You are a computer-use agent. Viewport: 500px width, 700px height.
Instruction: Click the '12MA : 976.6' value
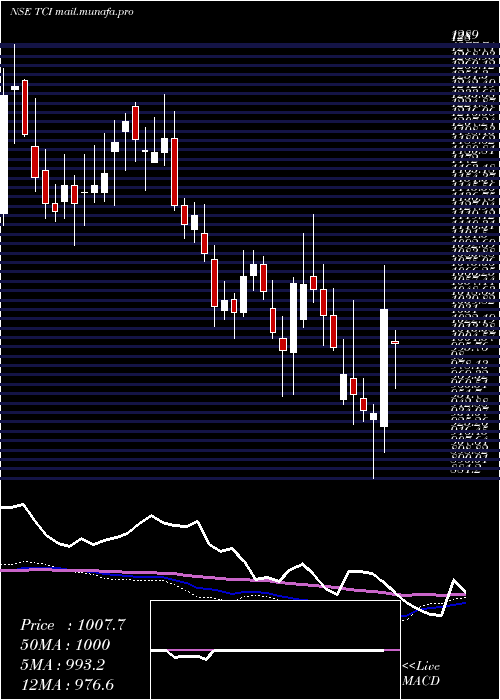tap(69, 685)
